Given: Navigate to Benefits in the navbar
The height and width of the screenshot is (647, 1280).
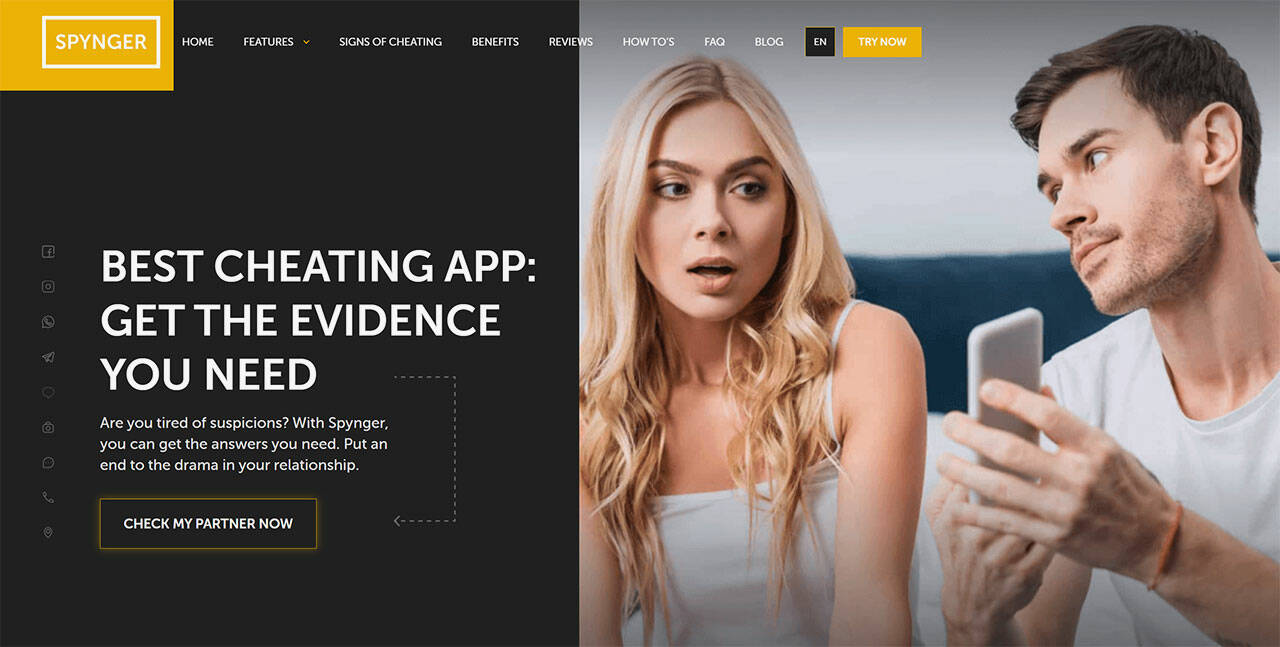Looking at the screenshot, I should (x=495, y=42).
